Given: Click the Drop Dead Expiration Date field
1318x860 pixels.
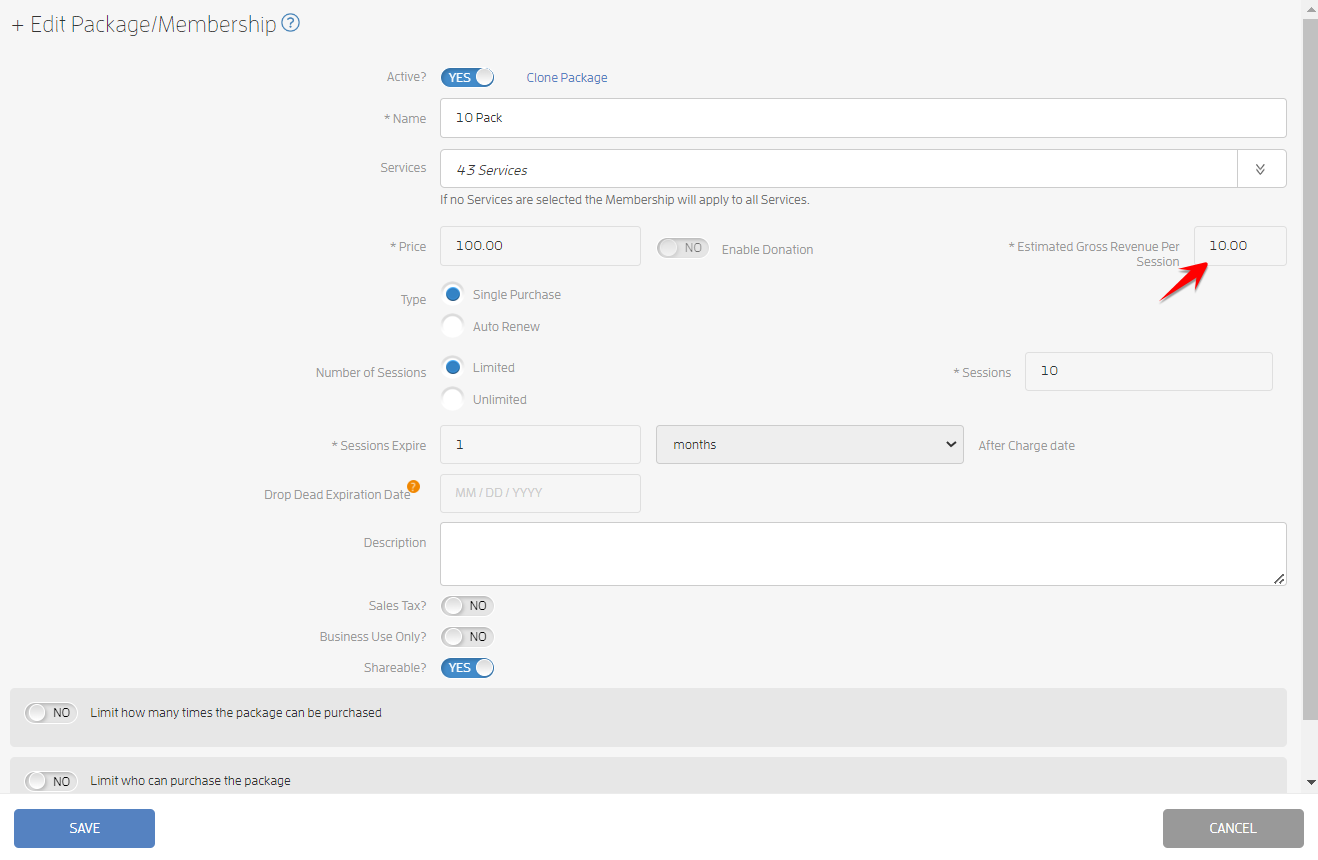Looking at the screenshot, I should click(x=540, y=493).
